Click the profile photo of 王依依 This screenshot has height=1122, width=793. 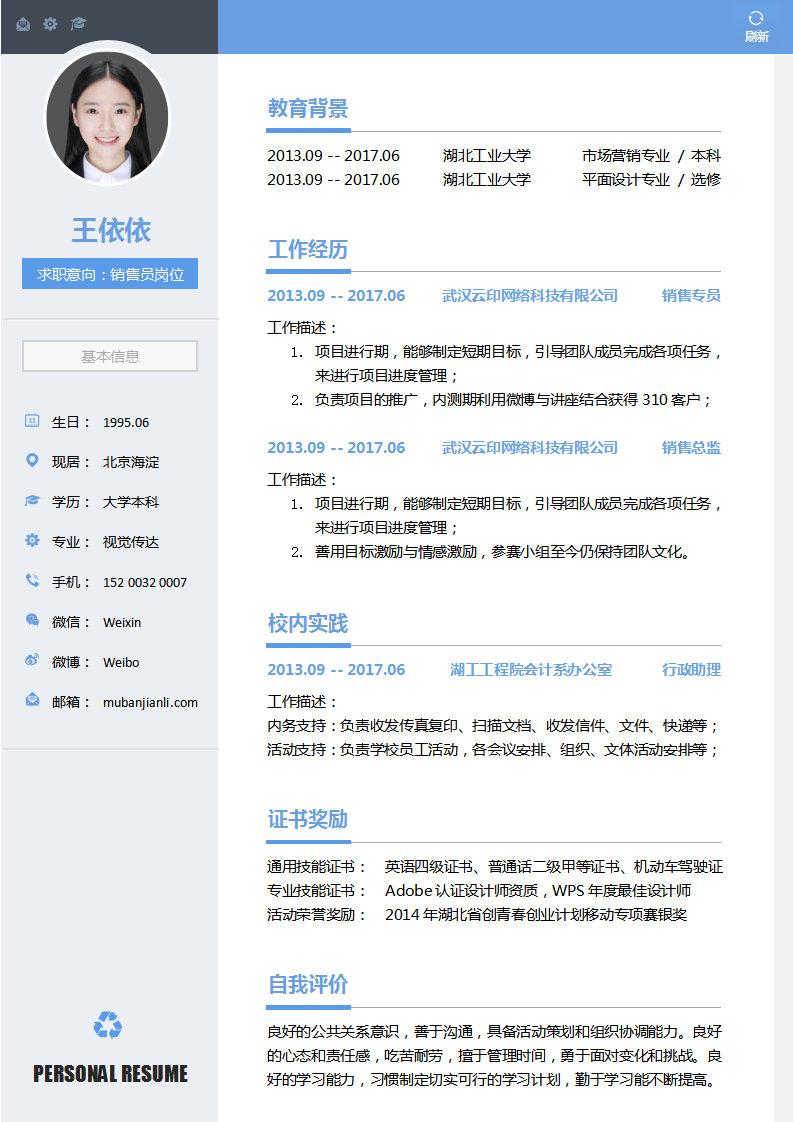pos(108,117)
